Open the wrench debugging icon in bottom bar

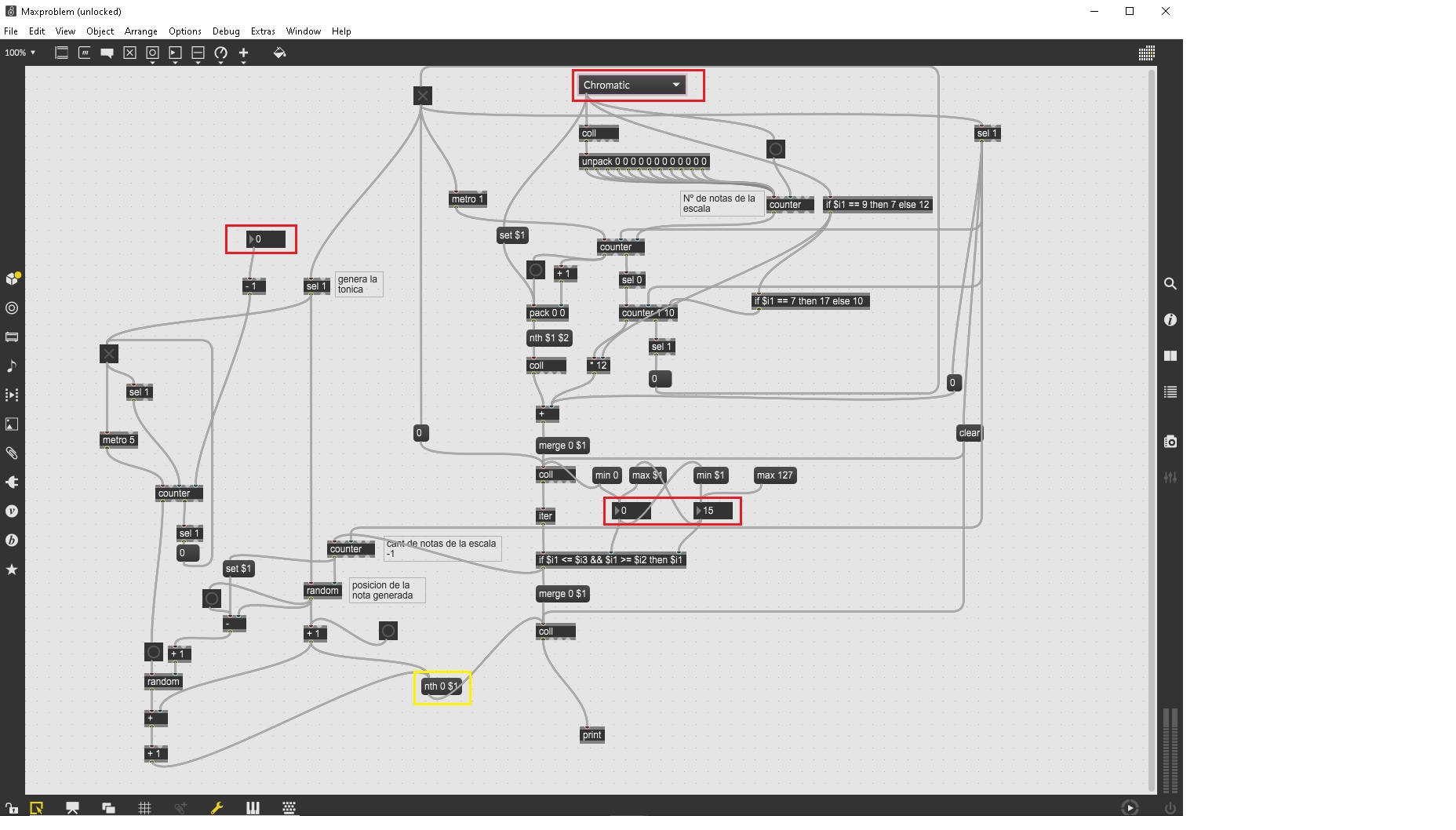(x=217, y=807)
